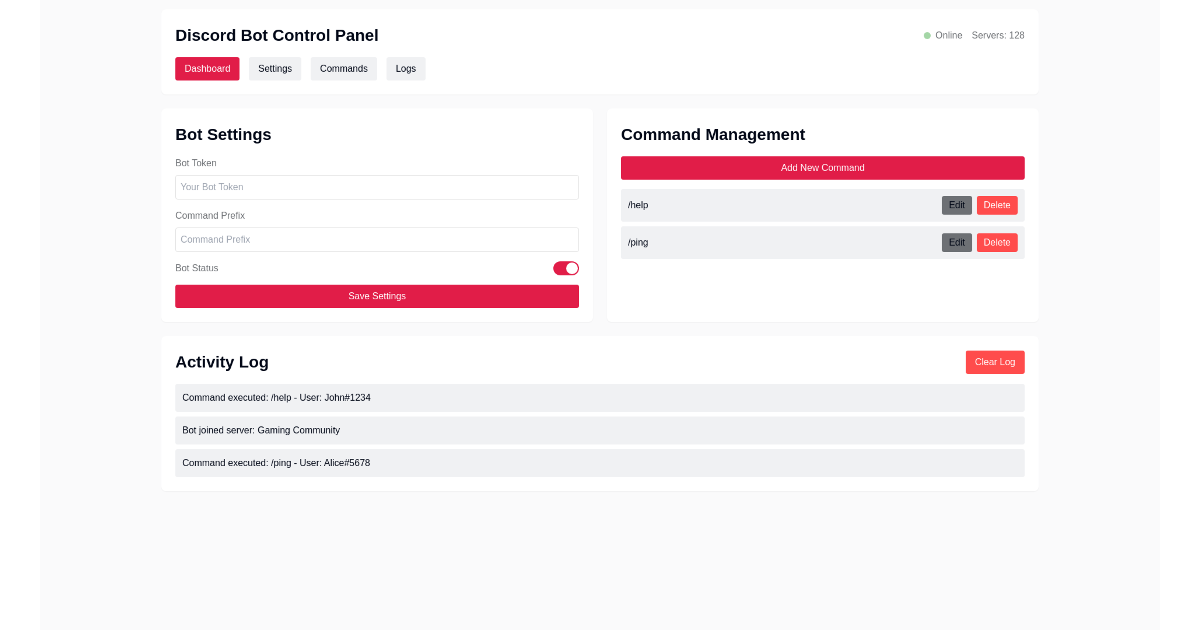Edit the /ping command
Screen dimensions: 1200x630
956,242
